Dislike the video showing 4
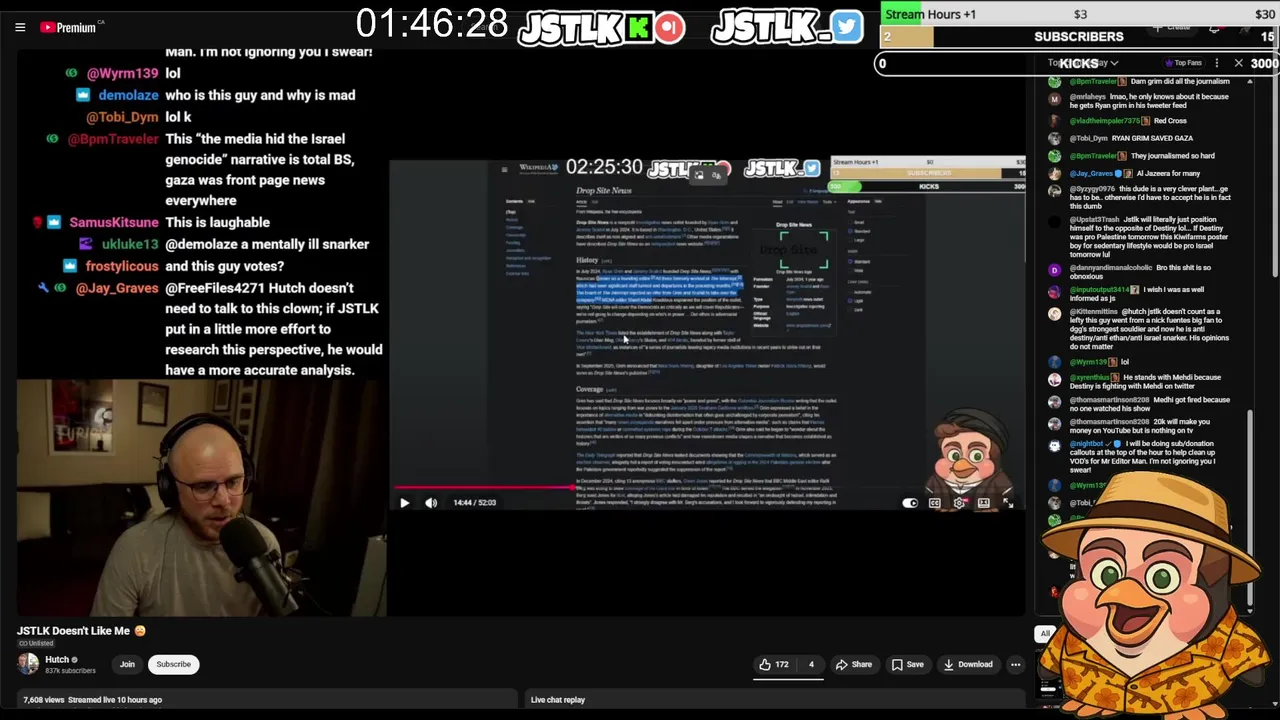1280x720 pixels. point(811,664)
